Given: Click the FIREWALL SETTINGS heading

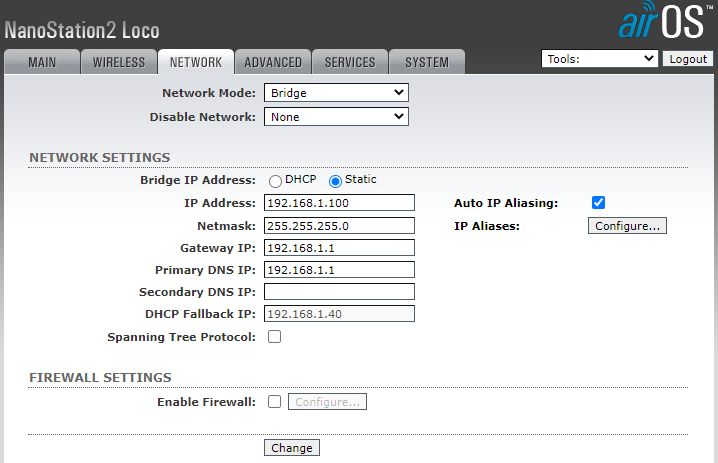Looking at the screenshot, I should click(100, 377).
